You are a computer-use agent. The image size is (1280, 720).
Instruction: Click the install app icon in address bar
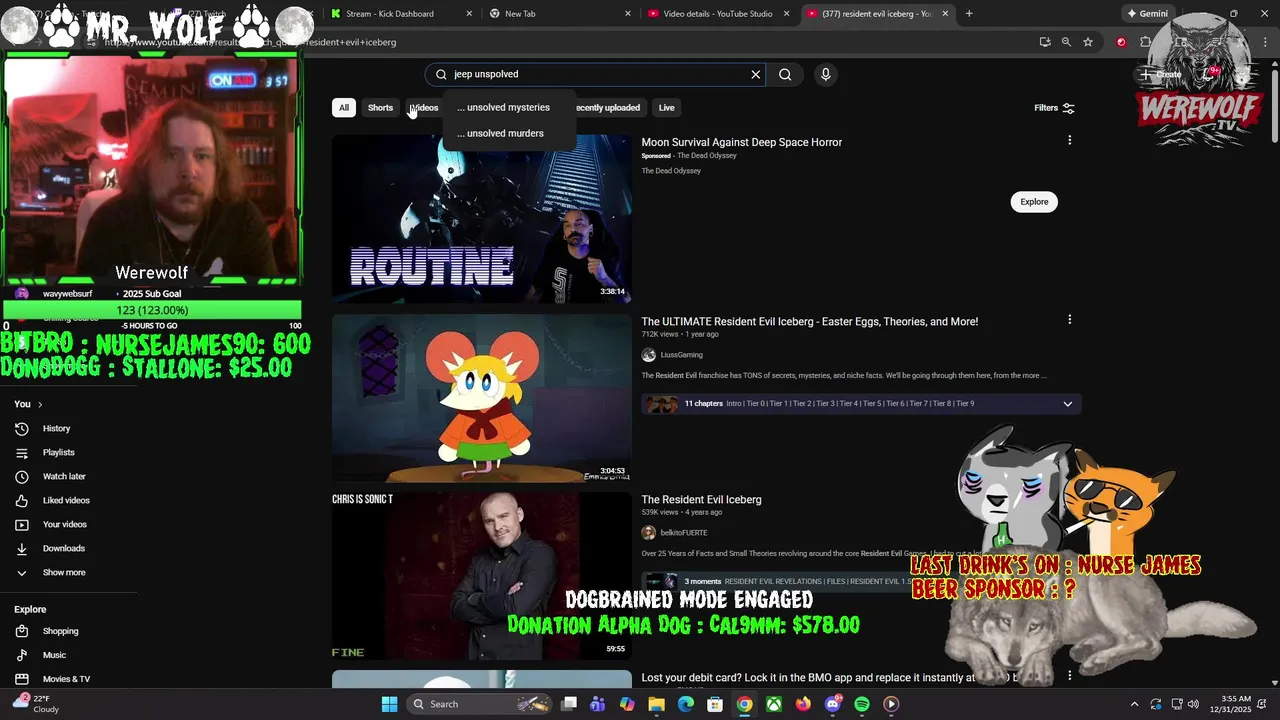pyautogui.click(x=1045, y=42)
